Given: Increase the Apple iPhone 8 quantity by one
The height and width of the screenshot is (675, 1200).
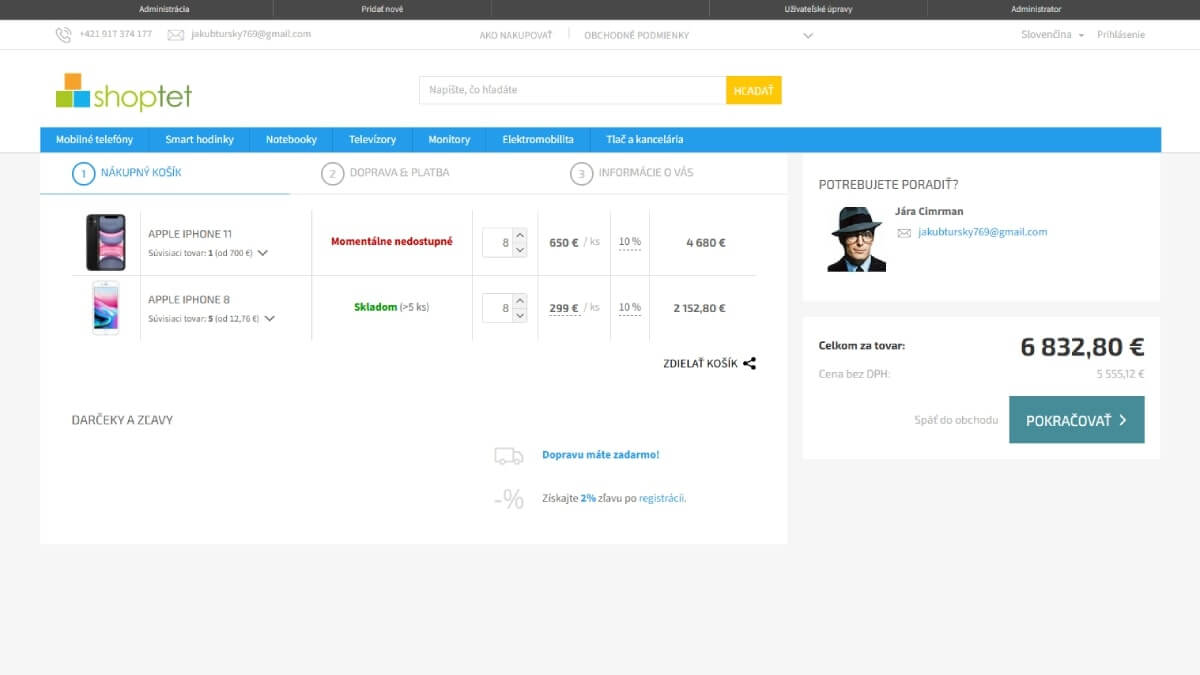Looking at the screenshot, I should click(x=519, y=301).
